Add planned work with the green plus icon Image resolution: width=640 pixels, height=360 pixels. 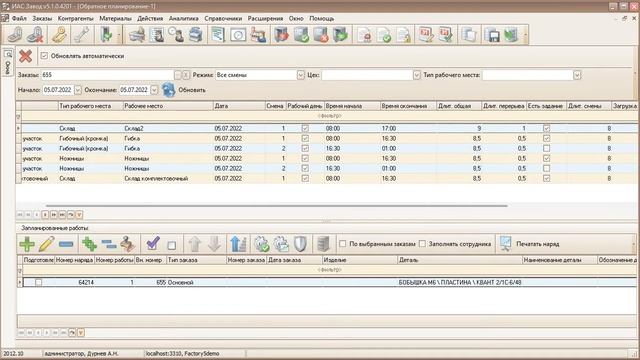click(x=27, y=244)
